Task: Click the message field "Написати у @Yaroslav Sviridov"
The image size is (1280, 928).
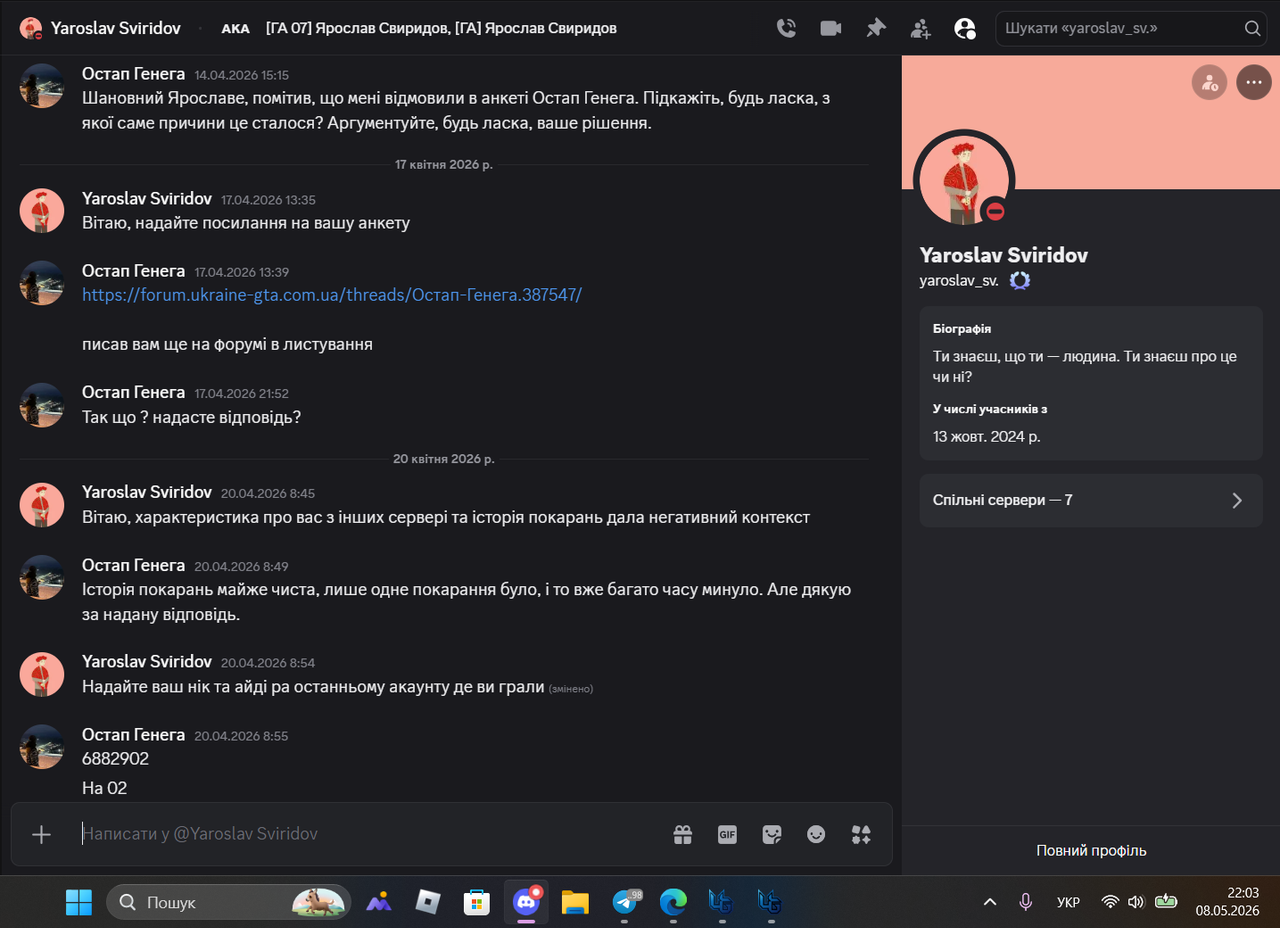Action: point(370,834)
